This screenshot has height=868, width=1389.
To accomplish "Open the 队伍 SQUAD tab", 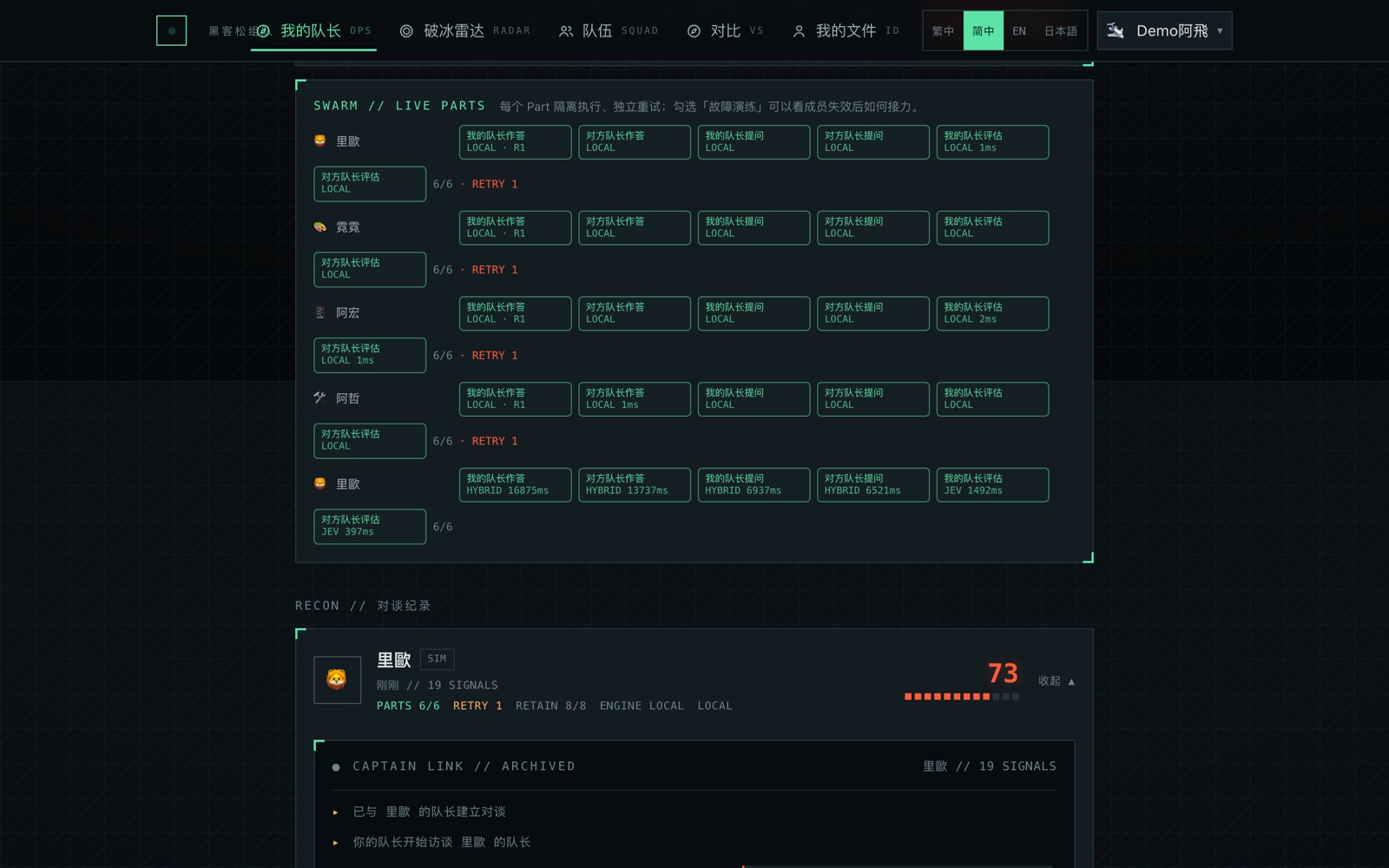I will pos(608,30).
